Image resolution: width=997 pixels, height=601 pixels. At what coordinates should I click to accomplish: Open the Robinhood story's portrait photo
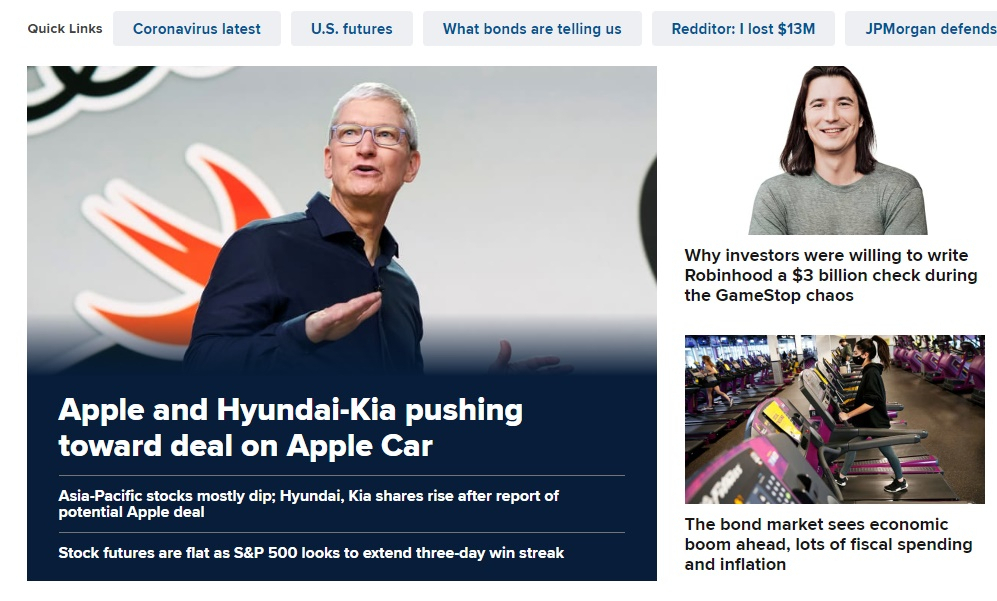tap(835, 150)
